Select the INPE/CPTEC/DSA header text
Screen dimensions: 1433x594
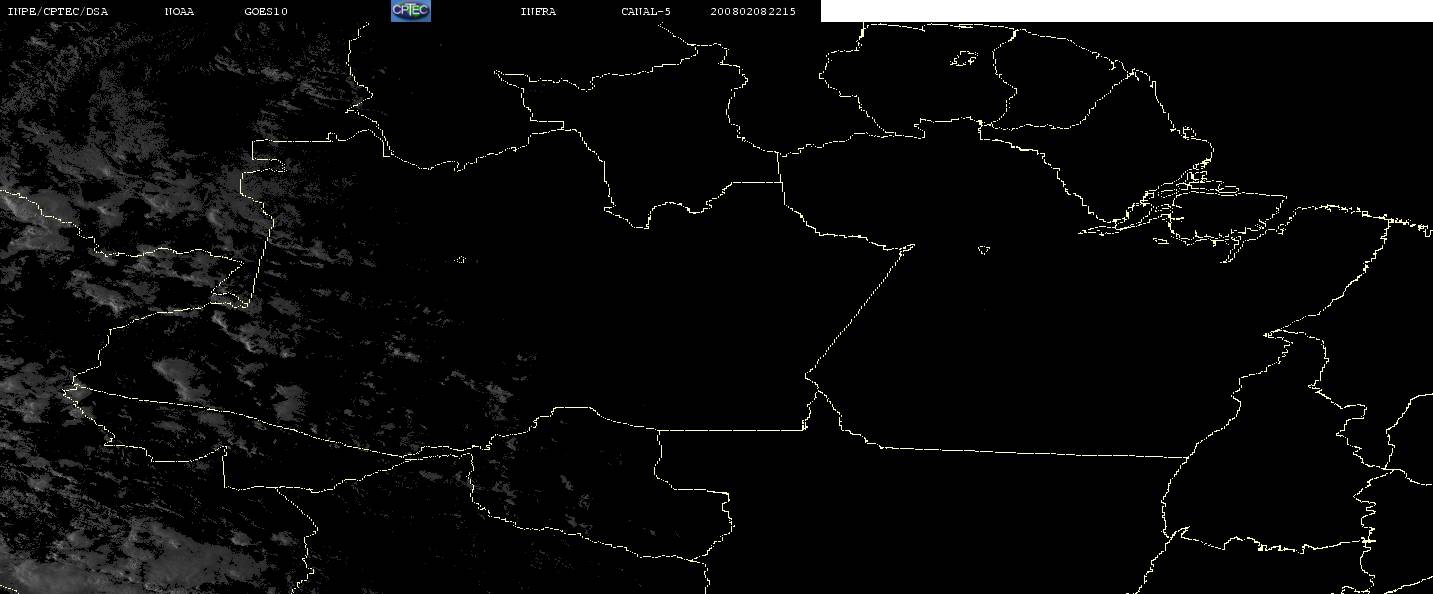pyautogui.click(x=58, y=11)
